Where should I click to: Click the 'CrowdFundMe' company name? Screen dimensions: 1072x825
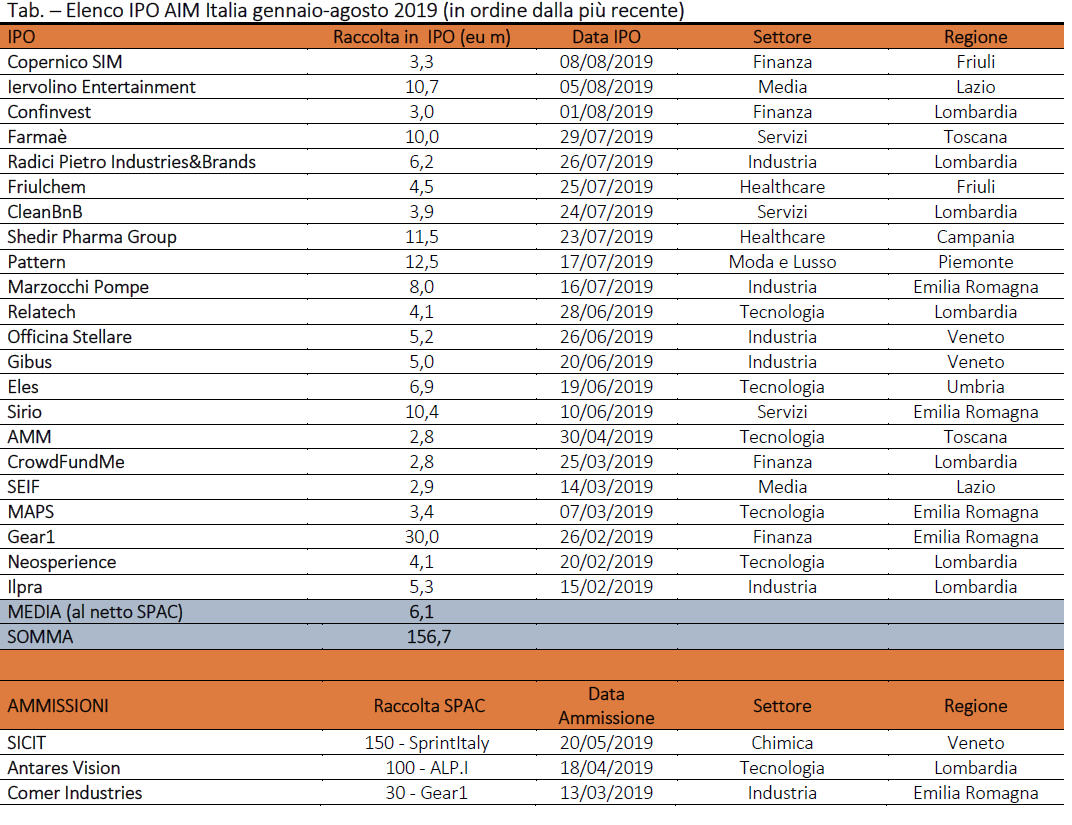[x=66, y=462]
